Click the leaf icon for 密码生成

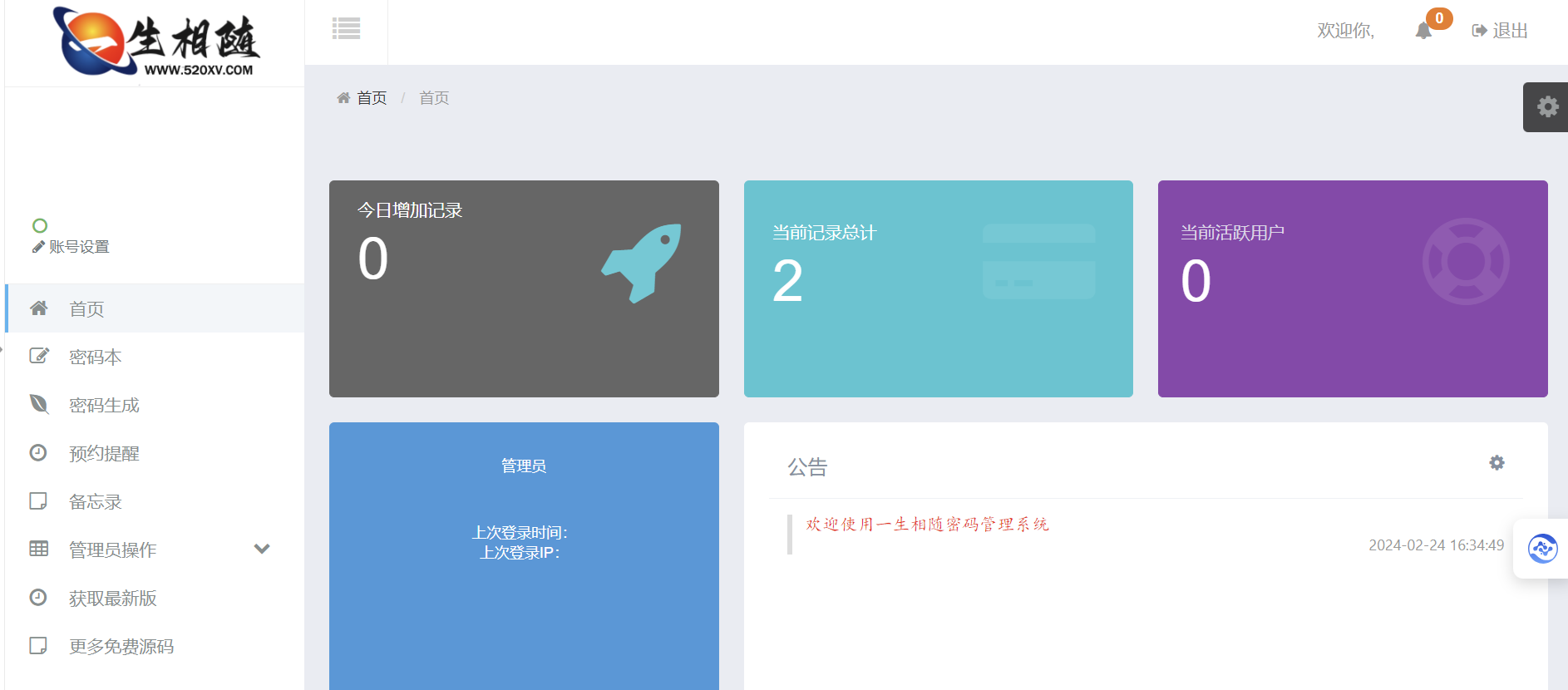[x=39, y=404]
